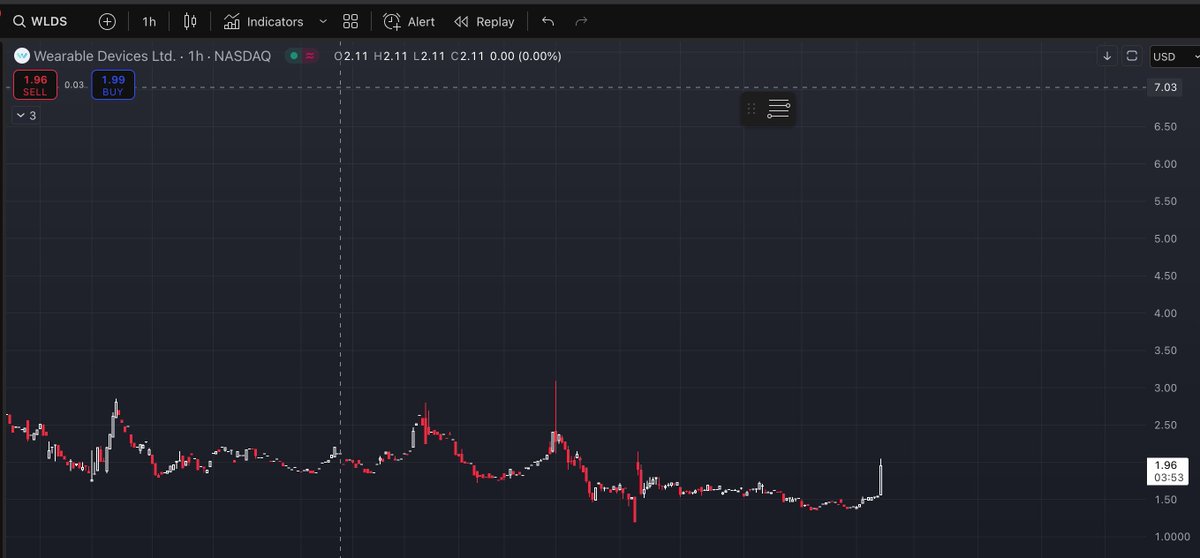Click the 3.00 price axis label

point(1164,388)
